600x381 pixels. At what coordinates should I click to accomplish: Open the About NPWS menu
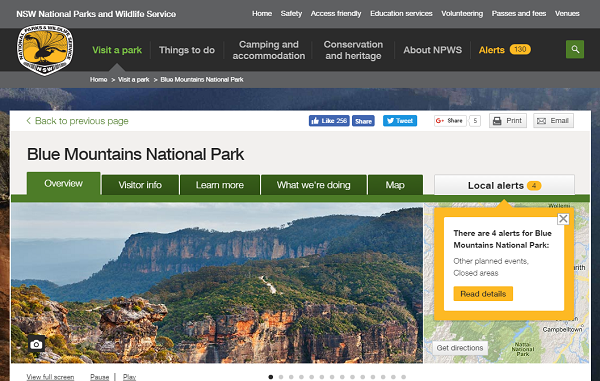[432, 50]
